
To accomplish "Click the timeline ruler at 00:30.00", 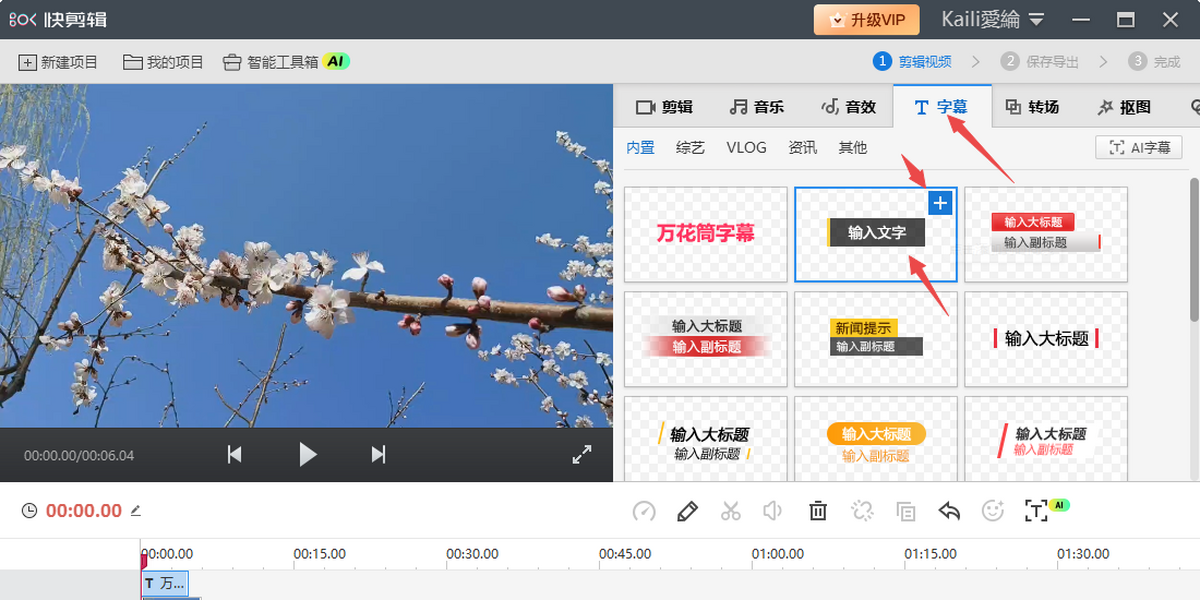I will click(x=472, y=554).
